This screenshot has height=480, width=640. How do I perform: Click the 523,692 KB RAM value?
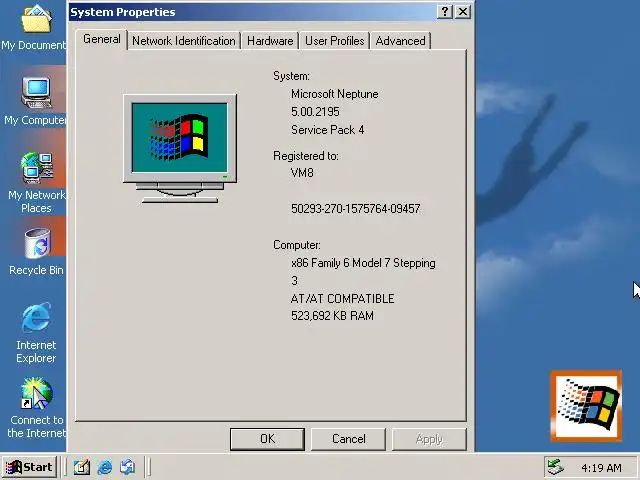click(x=332, y=316)
